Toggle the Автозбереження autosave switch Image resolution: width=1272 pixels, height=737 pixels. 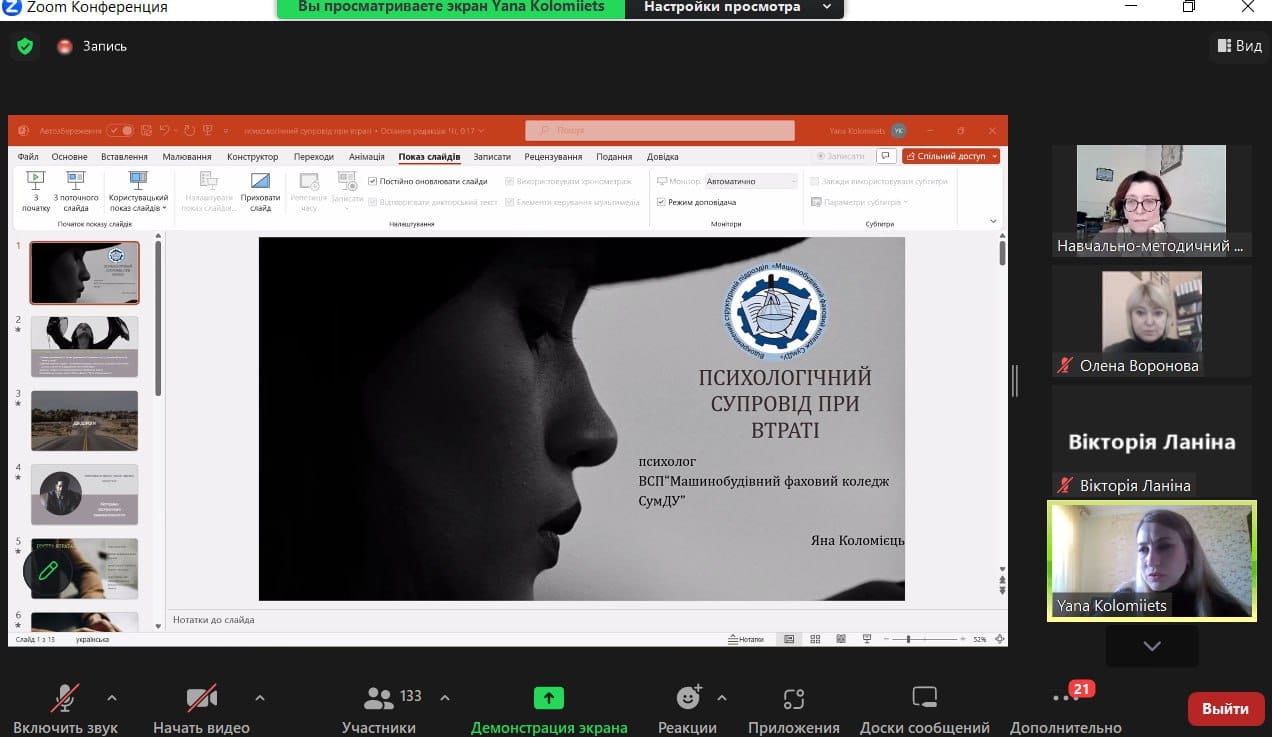coord(120,130)
